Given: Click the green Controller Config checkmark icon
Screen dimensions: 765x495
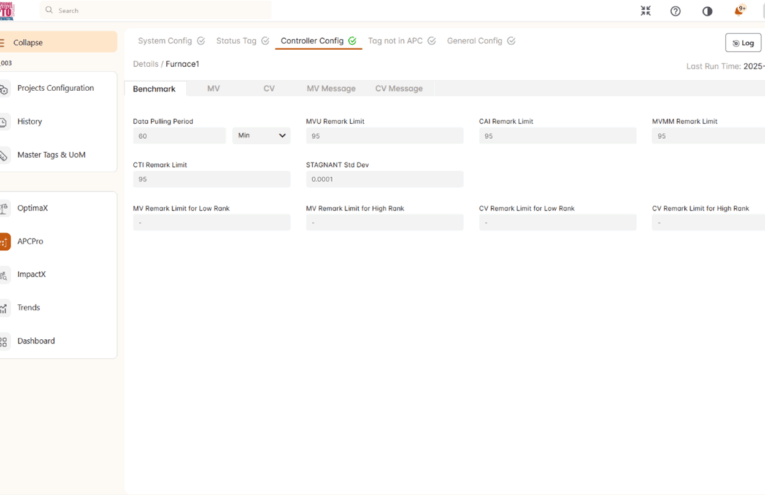Looking at the screenshot, I should (x=352, y=41).
